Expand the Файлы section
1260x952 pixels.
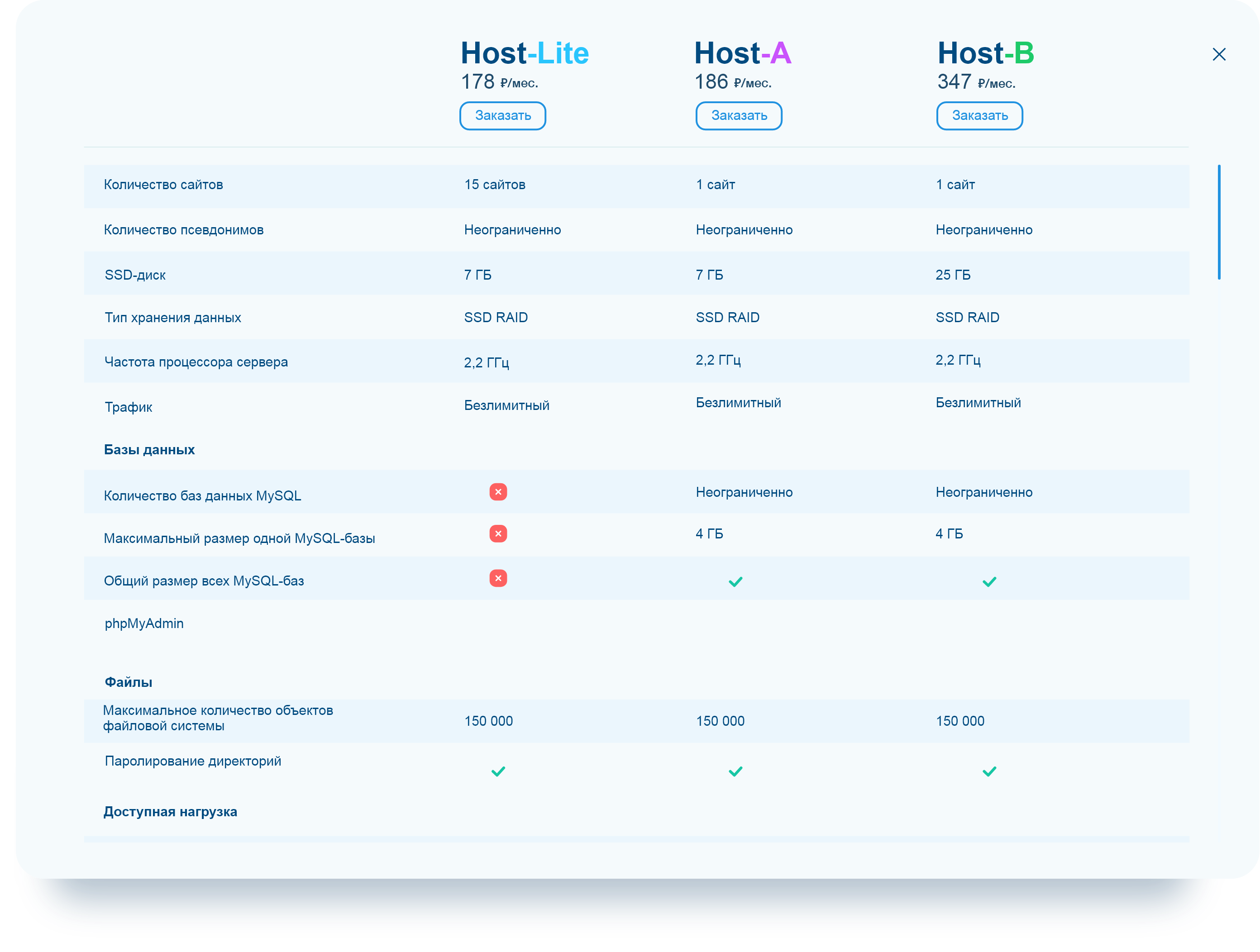(128, 681)
